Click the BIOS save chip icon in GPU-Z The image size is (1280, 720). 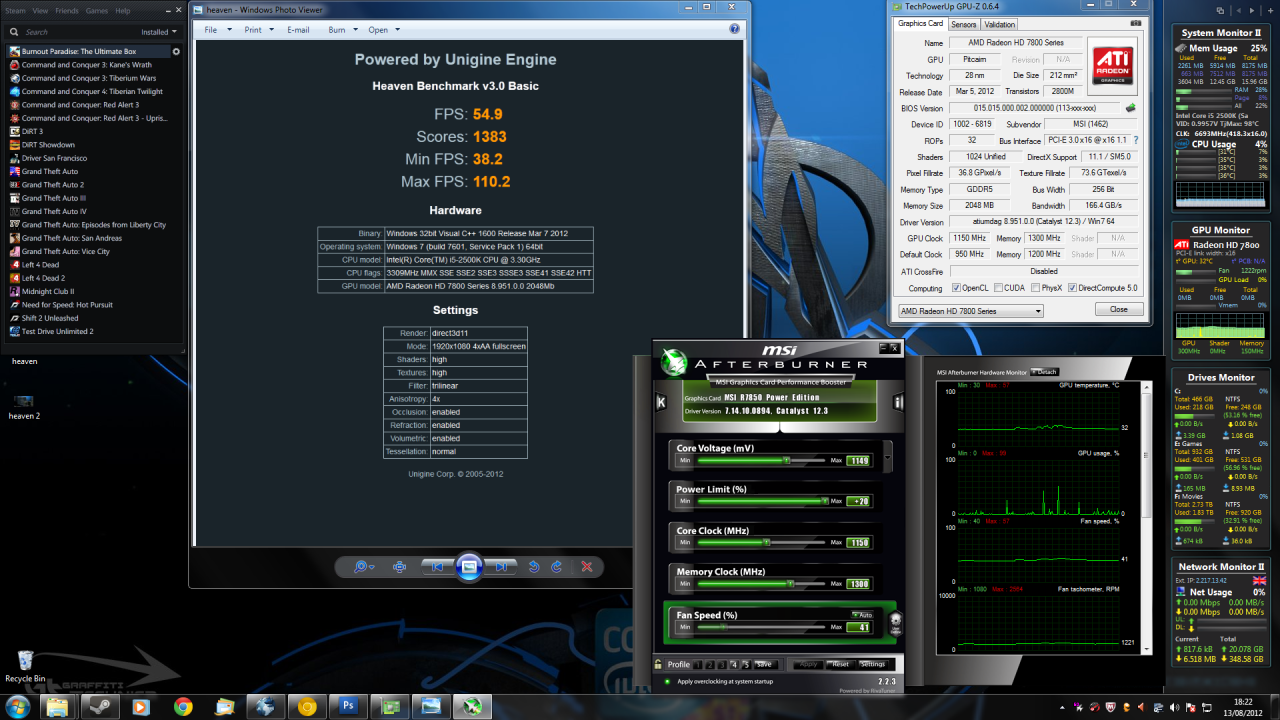click(x=1131, y=107)
